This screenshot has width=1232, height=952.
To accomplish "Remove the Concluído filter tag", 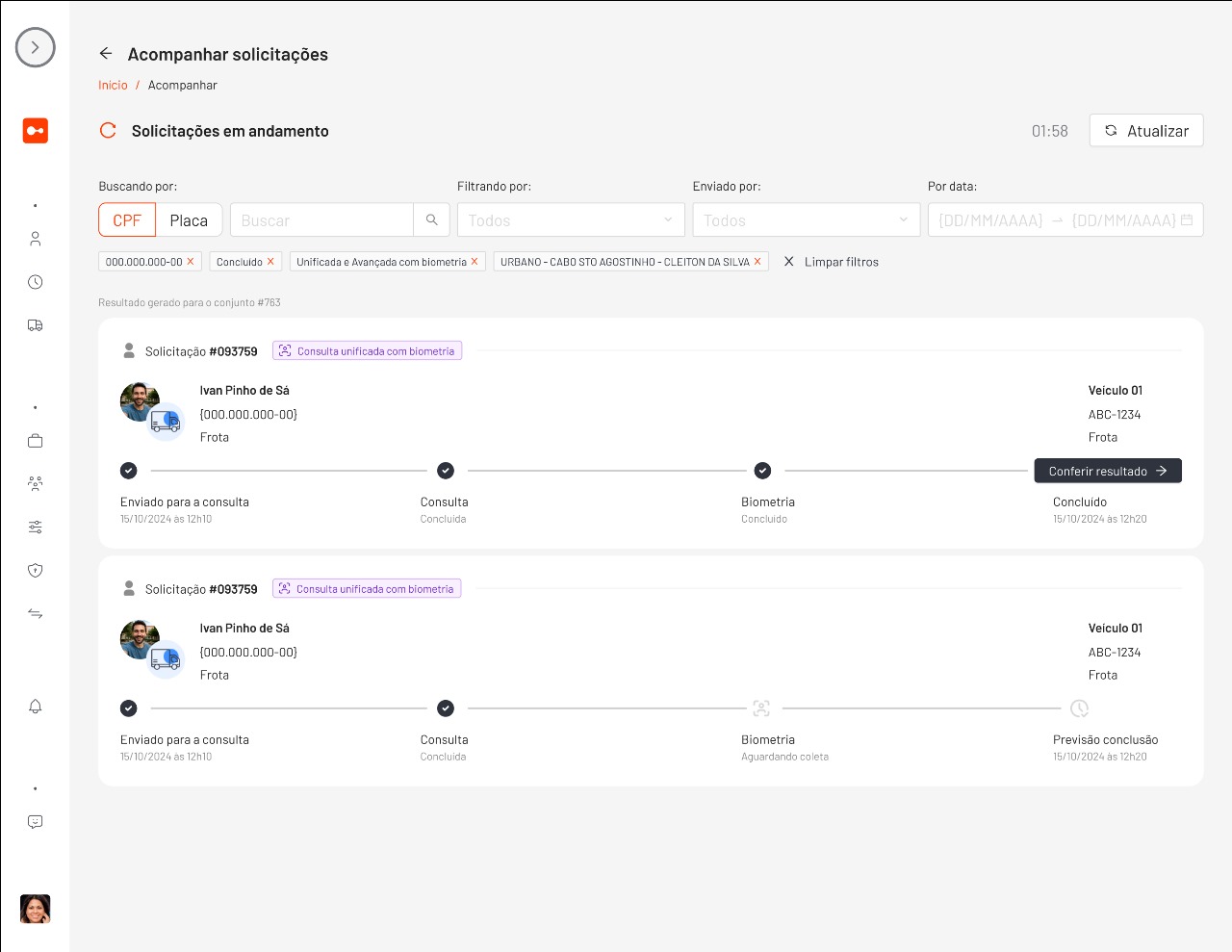I will pos(270,262).
